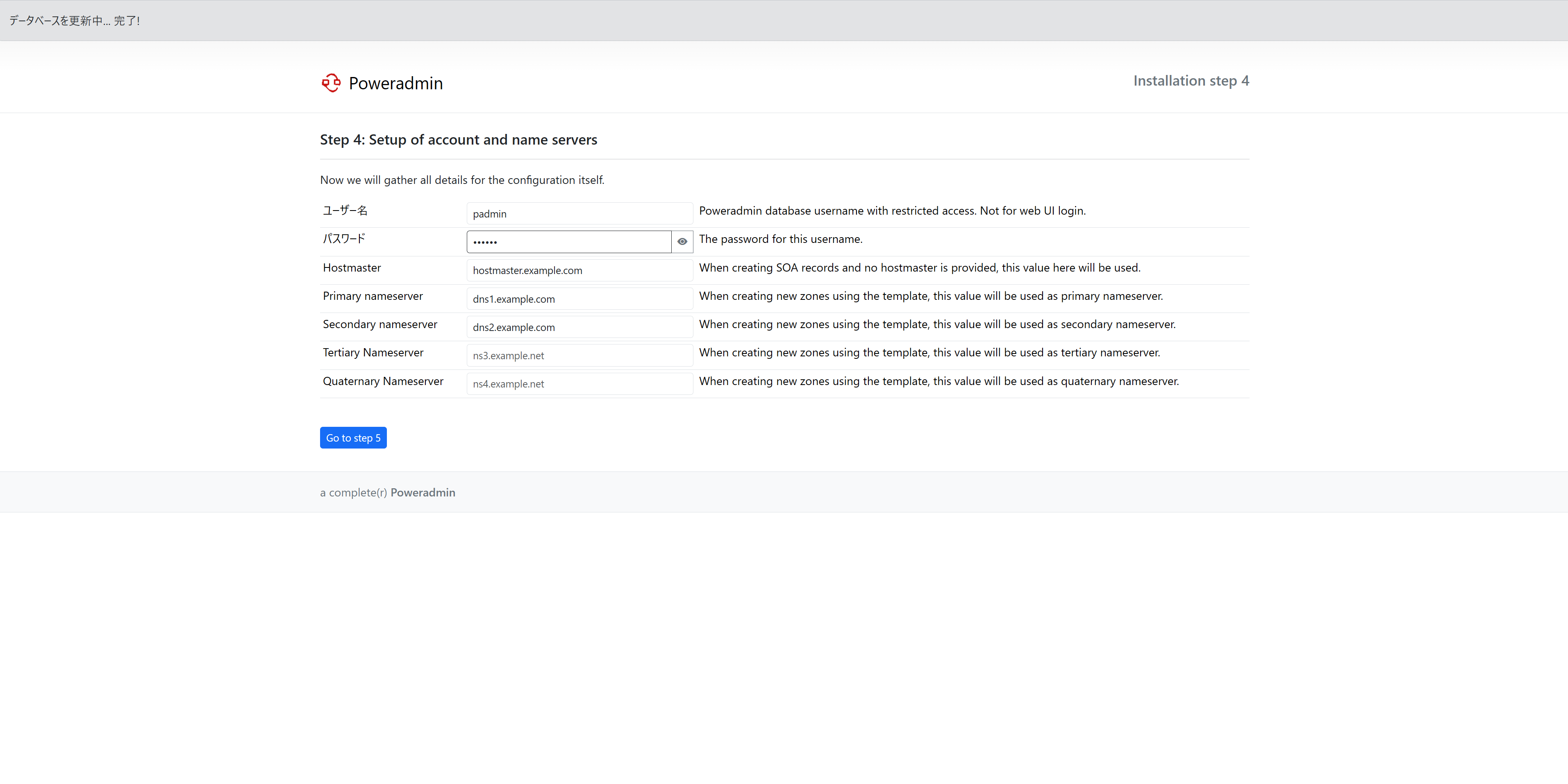Click the Step 4 setup heading
The image size is (1568, 784).
[458, 140]
